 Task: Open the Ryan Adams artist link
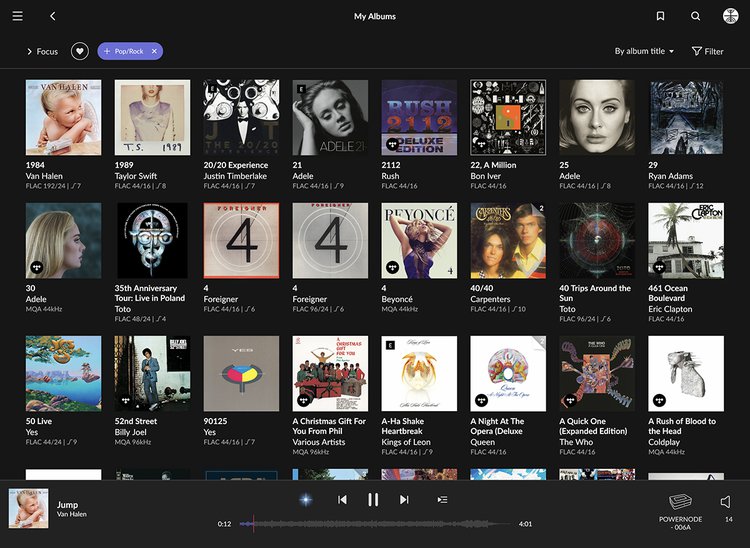coord(671,176)
